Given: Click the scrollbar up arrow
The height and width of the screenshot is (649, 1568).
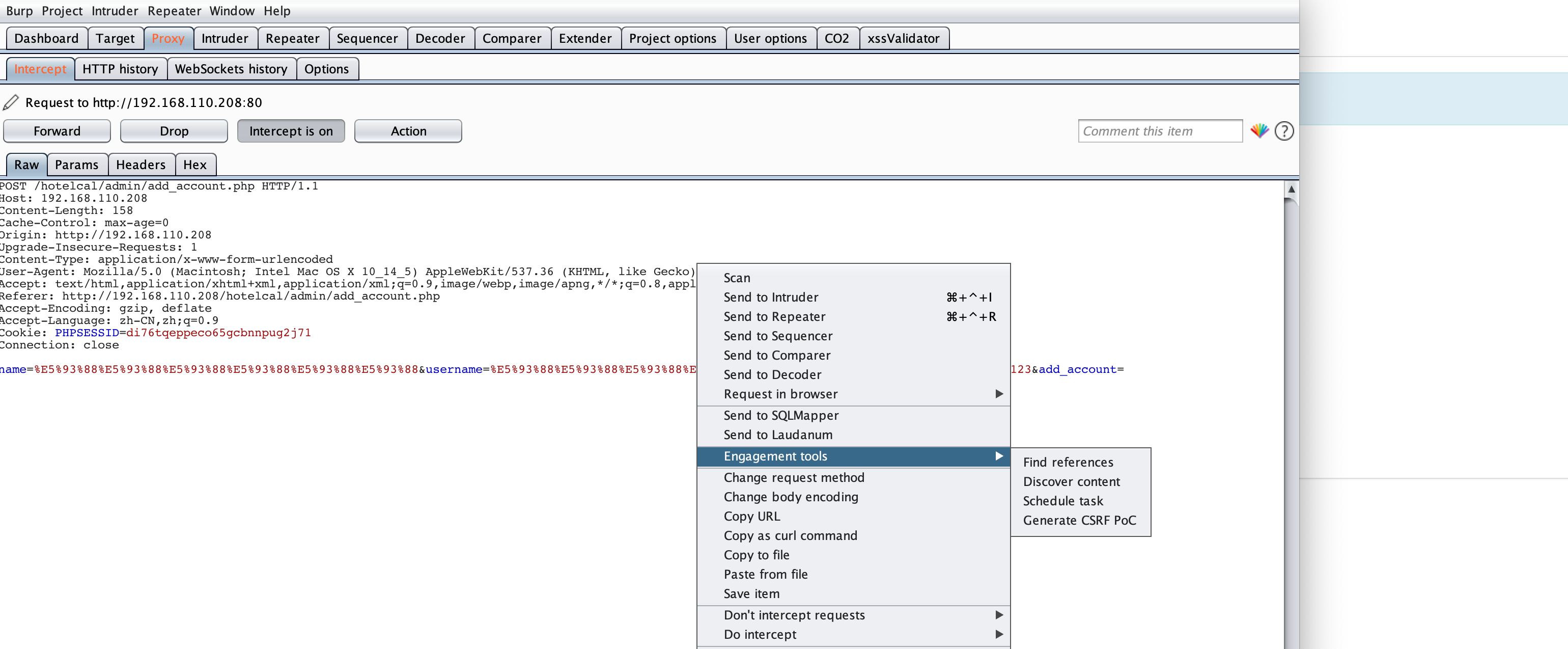Looking at the screenshot, I should (x=1291, y=190).
